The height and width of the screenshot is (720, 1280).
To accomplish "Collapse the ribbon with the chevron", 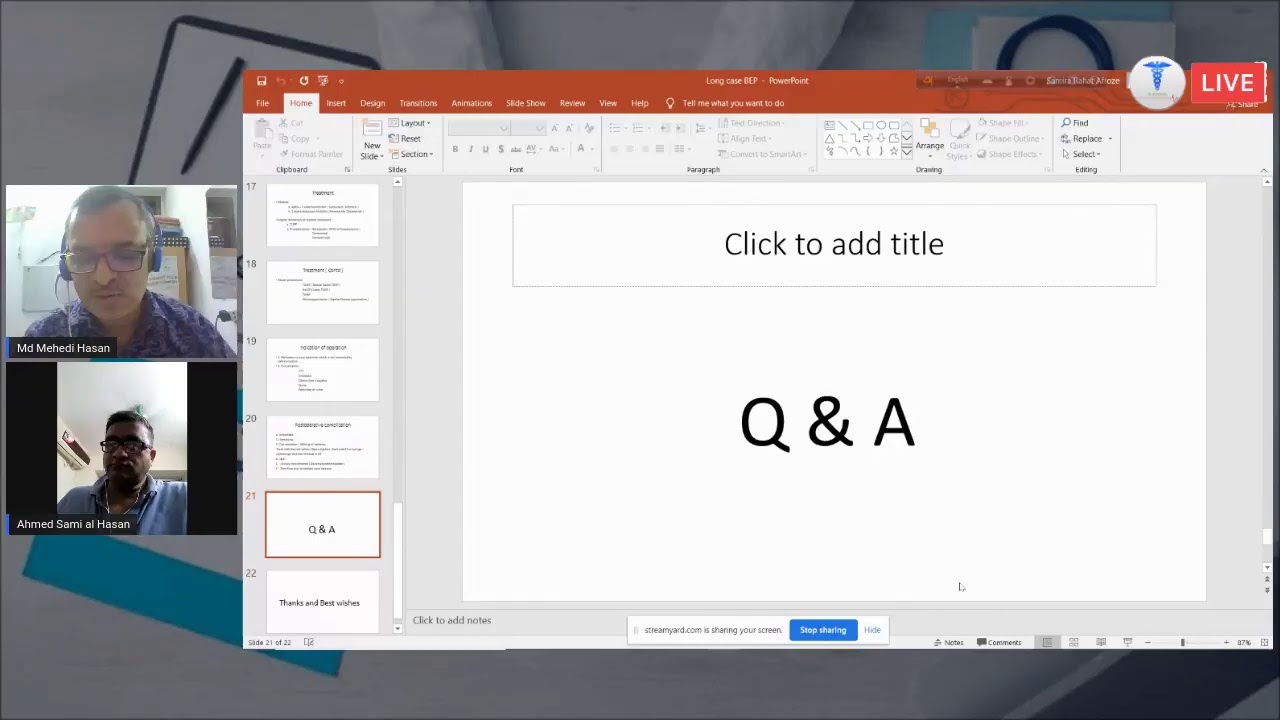I will 1263,170.
